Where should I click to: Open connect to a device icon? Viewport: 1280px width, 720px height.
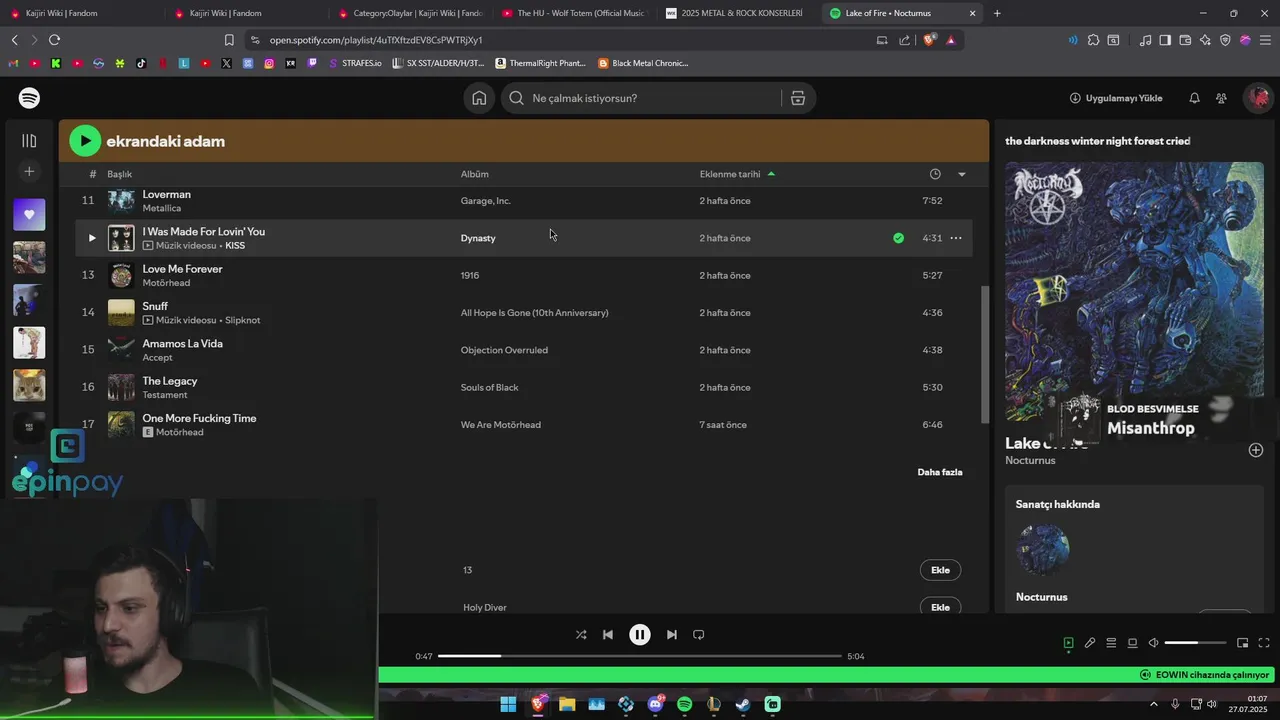tap(1132, 643)
